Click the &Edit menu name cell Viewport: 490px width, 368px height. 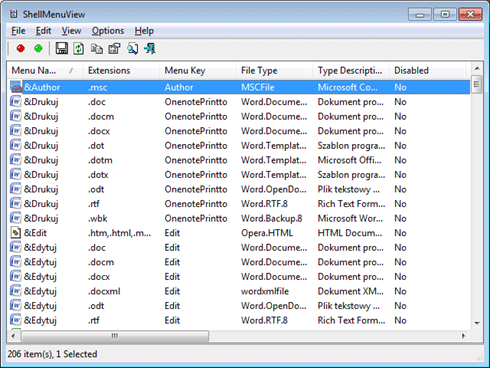[35, 233]
